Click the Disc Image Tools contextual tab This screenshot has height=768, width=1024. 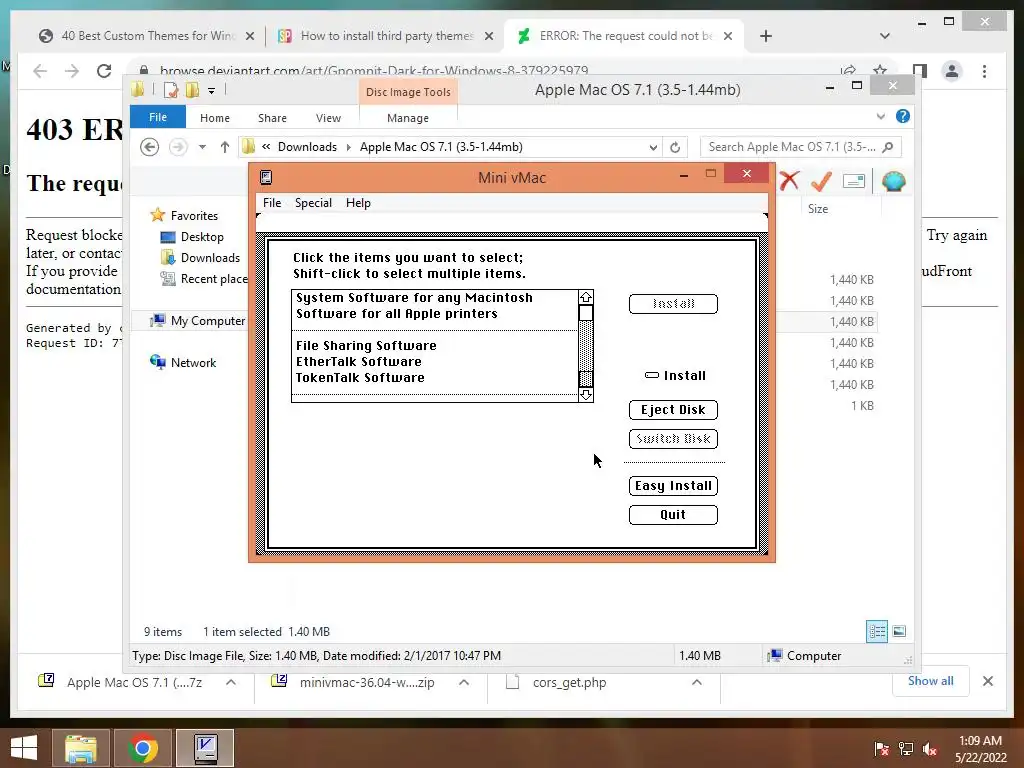(x=408, y=92)
